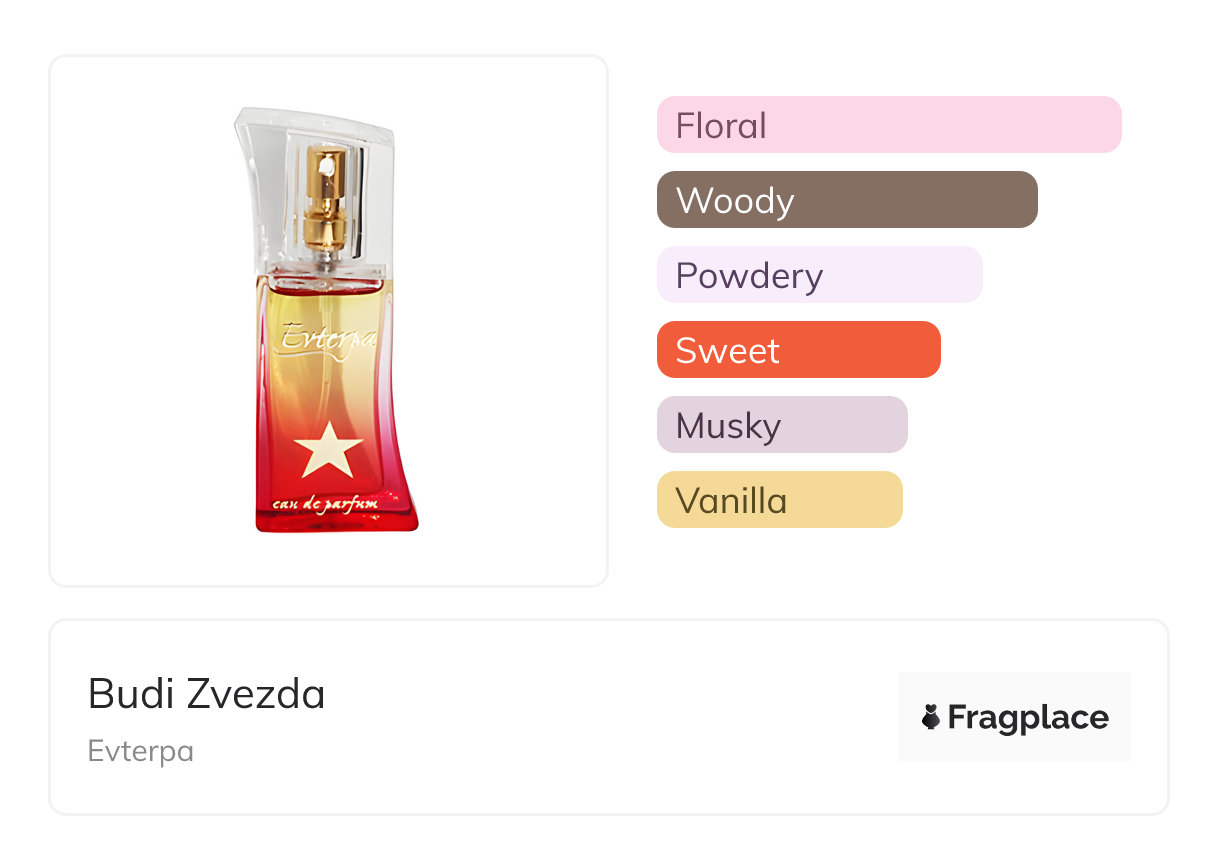
Task: Click the Vanilla label text
Action: [x=731, y=501]
